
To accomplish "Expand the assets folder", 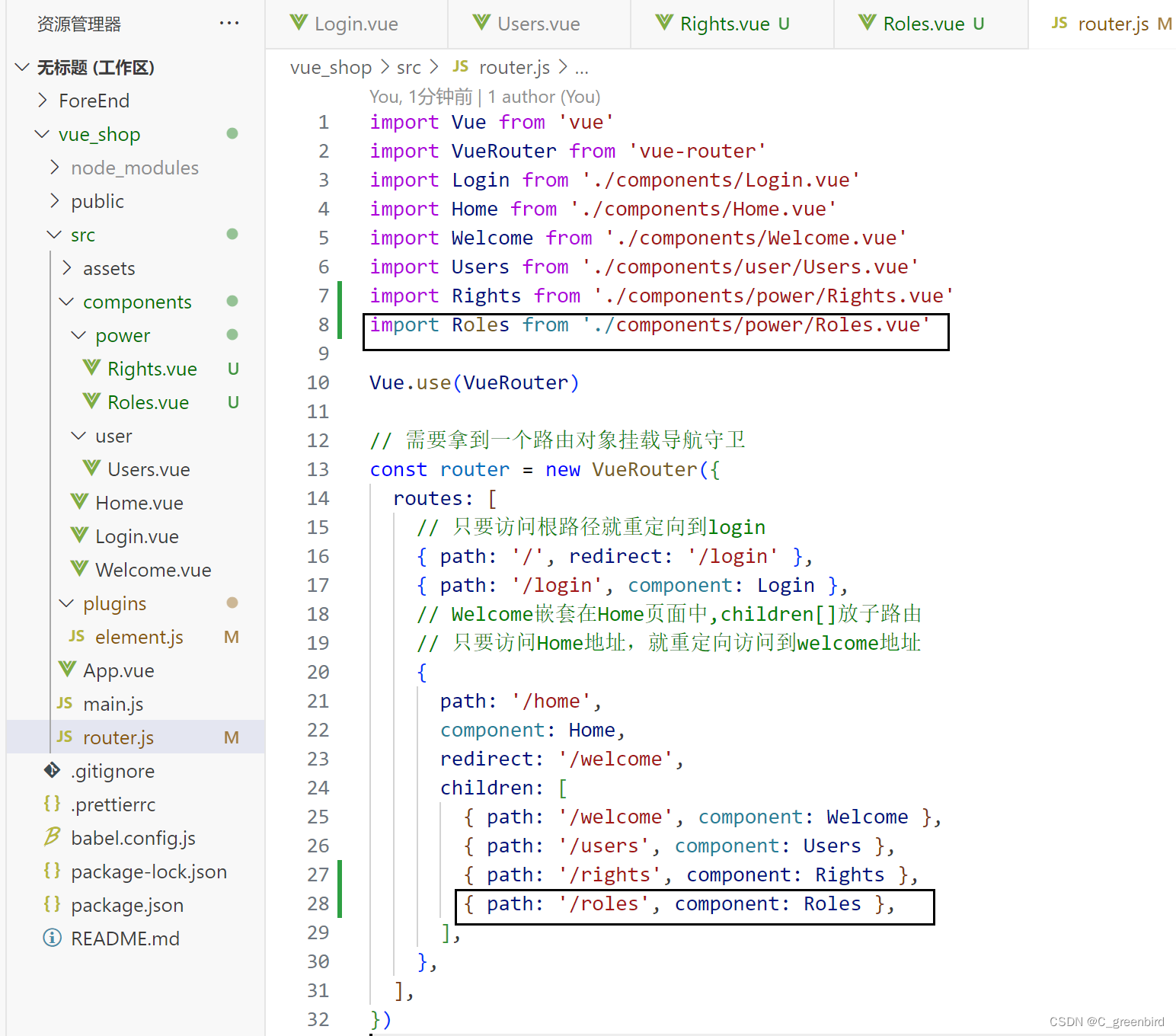I will click(x=67, y=268).
